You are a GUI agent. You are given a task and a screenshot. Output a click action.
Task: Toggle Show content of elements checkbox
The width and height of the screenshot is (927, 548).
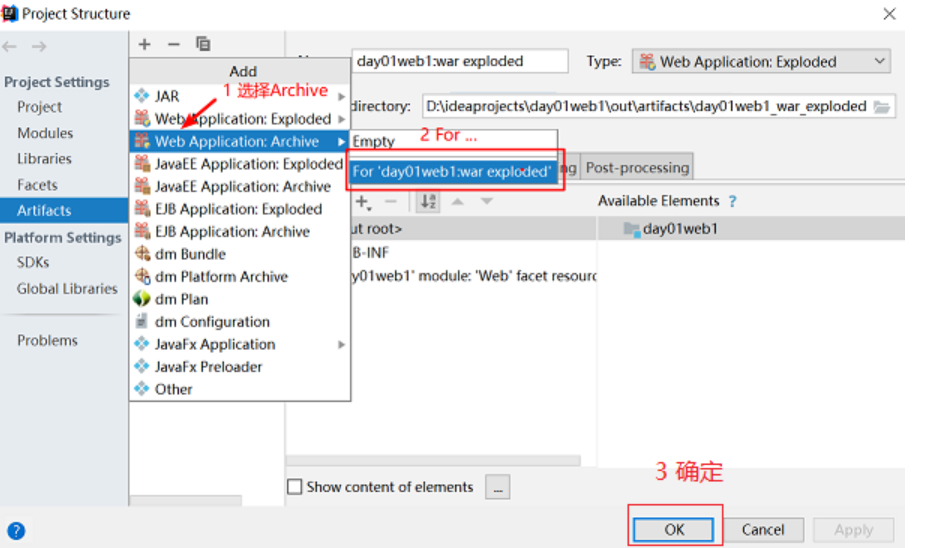[x=294, y=487]
